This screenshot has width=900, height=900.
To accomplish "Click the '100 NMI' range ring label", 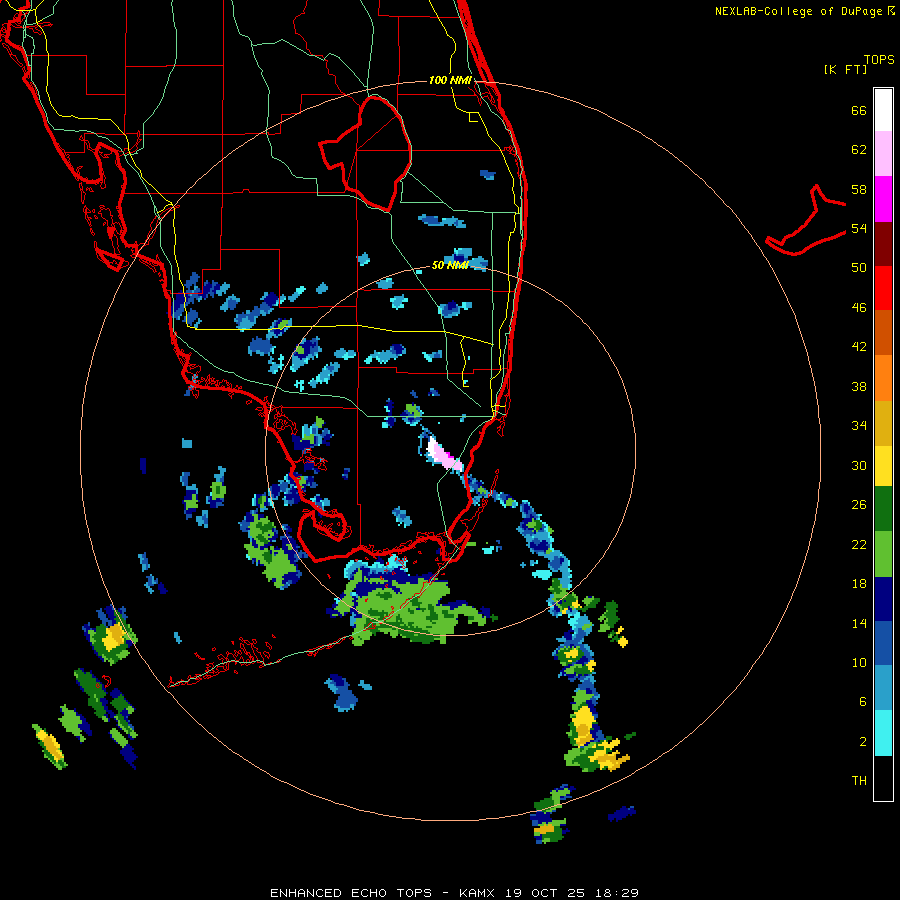I will pyautogui.click(x=450, y=80).
